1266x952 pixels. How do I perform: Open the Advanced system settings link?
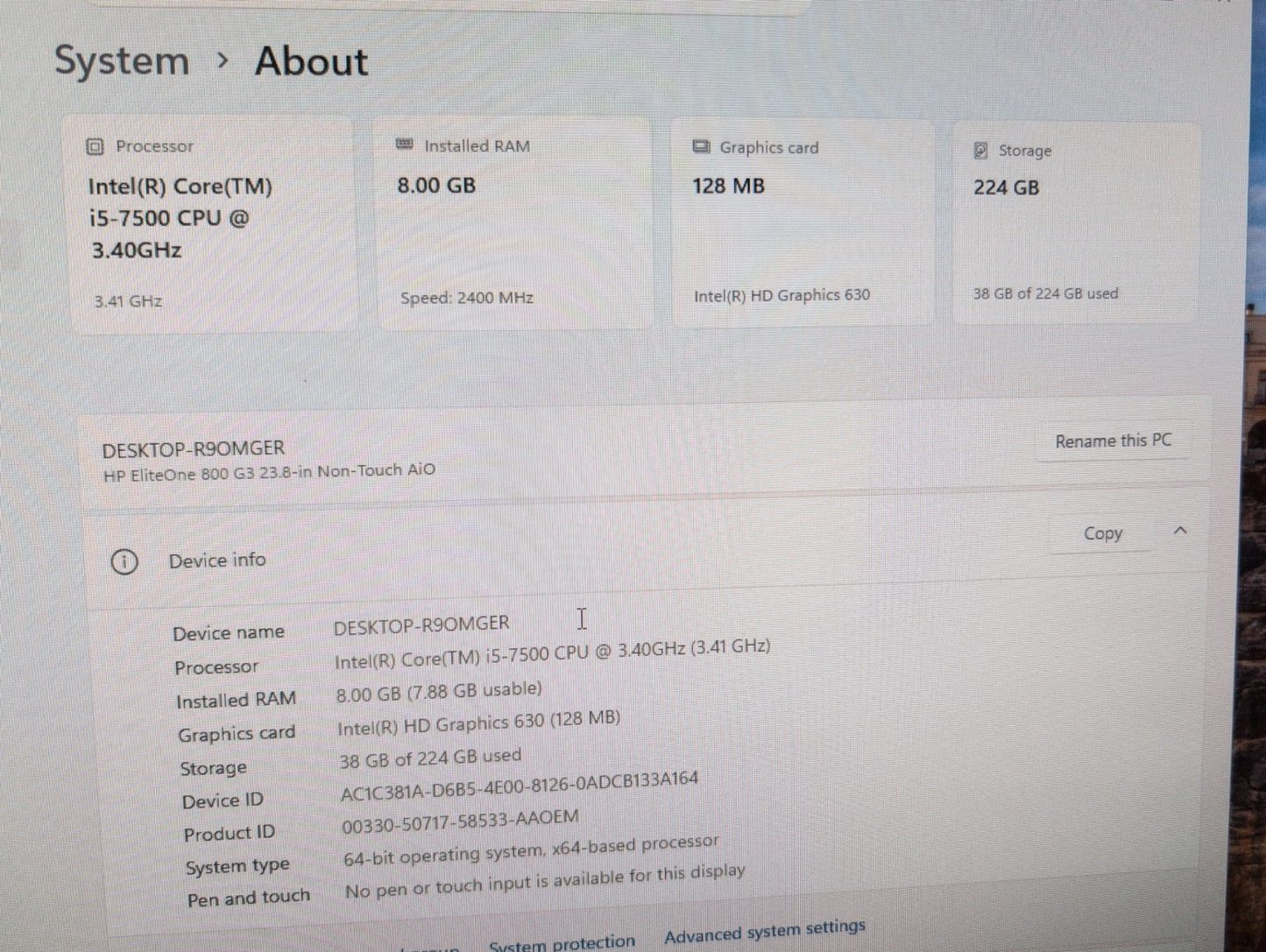765,932
